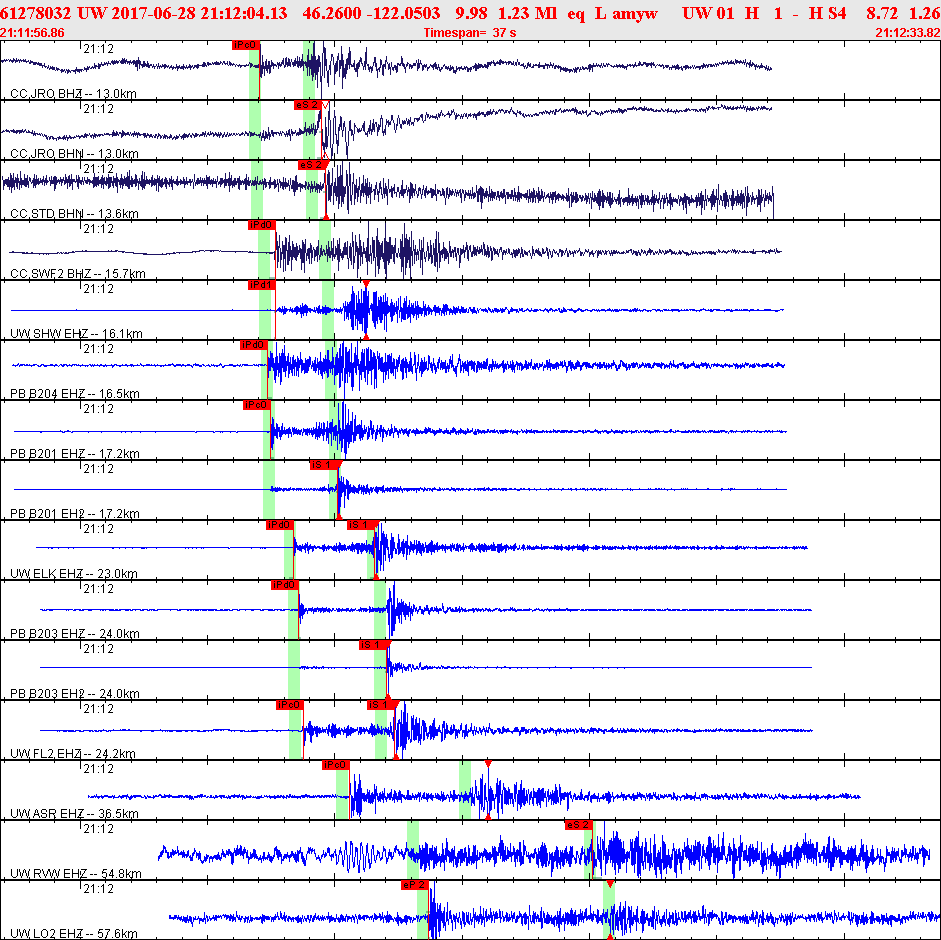Select the iPc0 pick flag on UW.ASR EHZ
This screenshot has height=940, width=941.
point(335,765)
